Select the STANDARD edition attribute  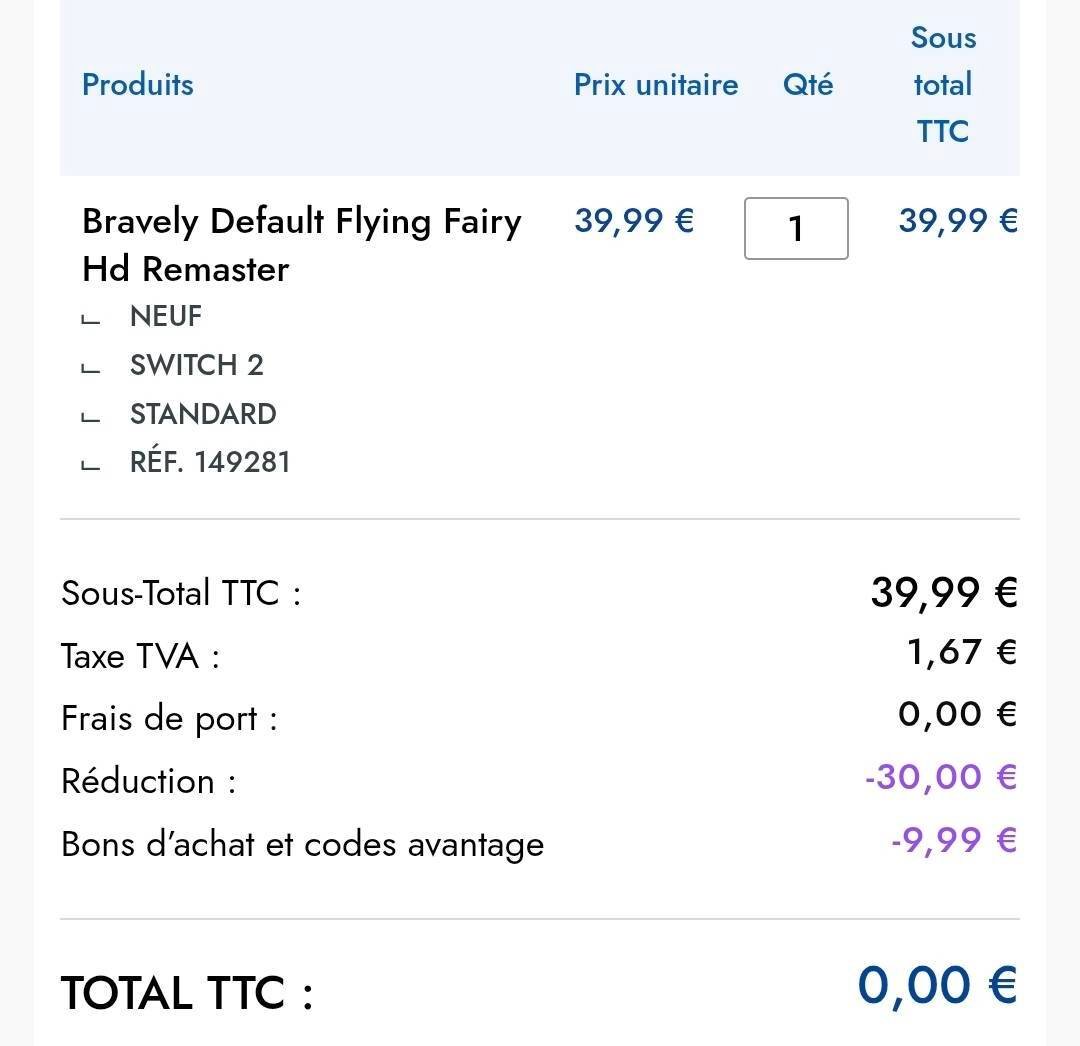click(x=203, y=414)
